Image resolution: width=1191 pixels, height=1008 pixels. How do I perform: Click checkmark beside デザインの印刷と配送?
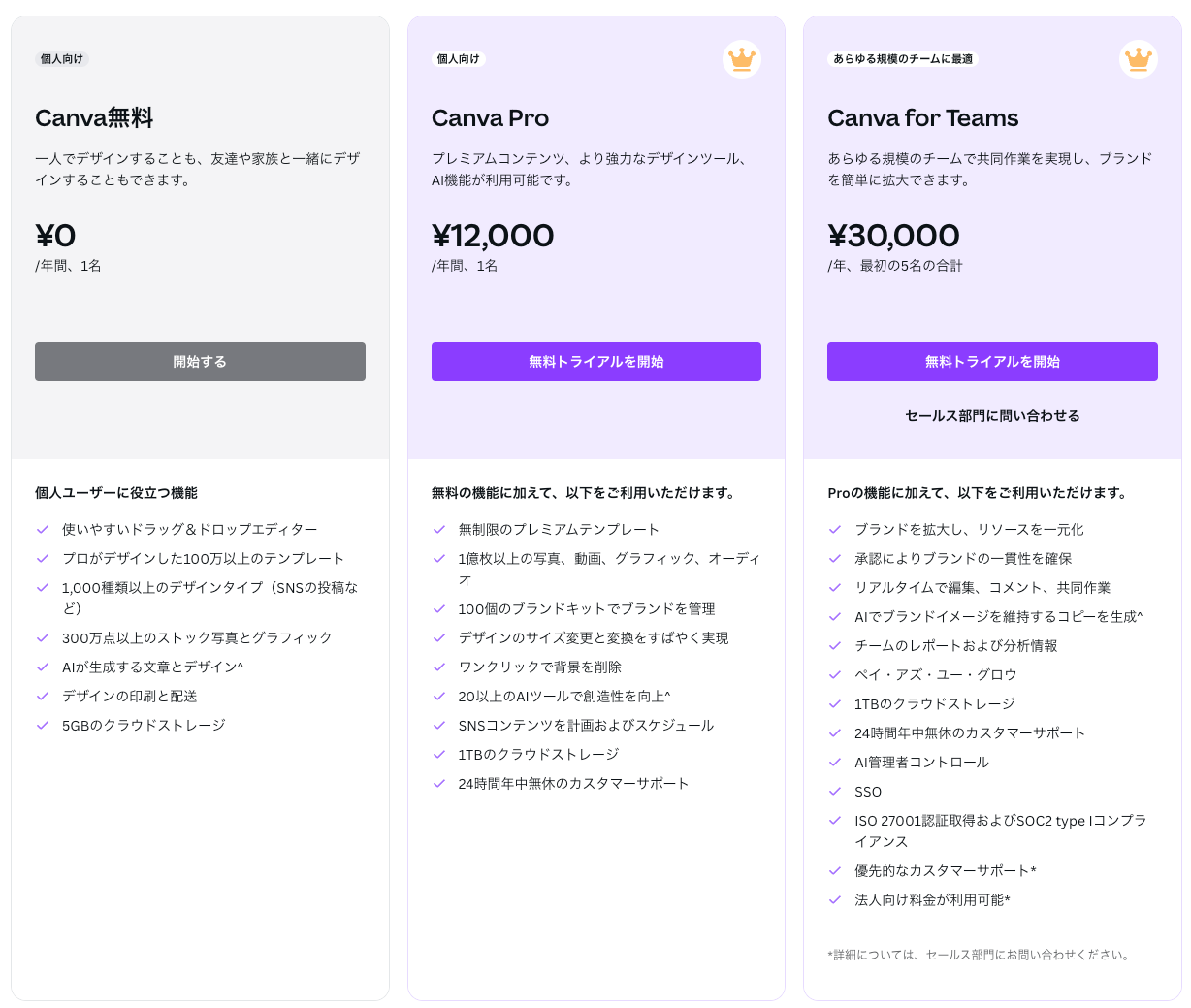click(x=43, y=695)
